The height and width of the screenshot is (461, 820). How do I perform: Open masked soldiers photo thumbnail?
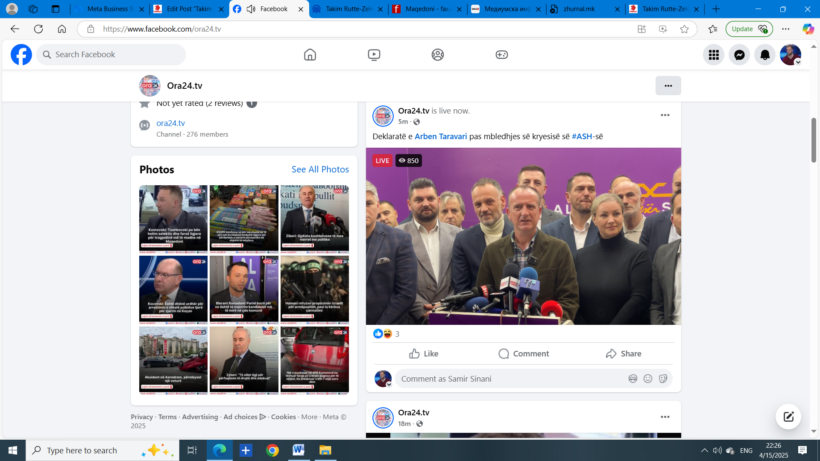click(x=315, y=289)
